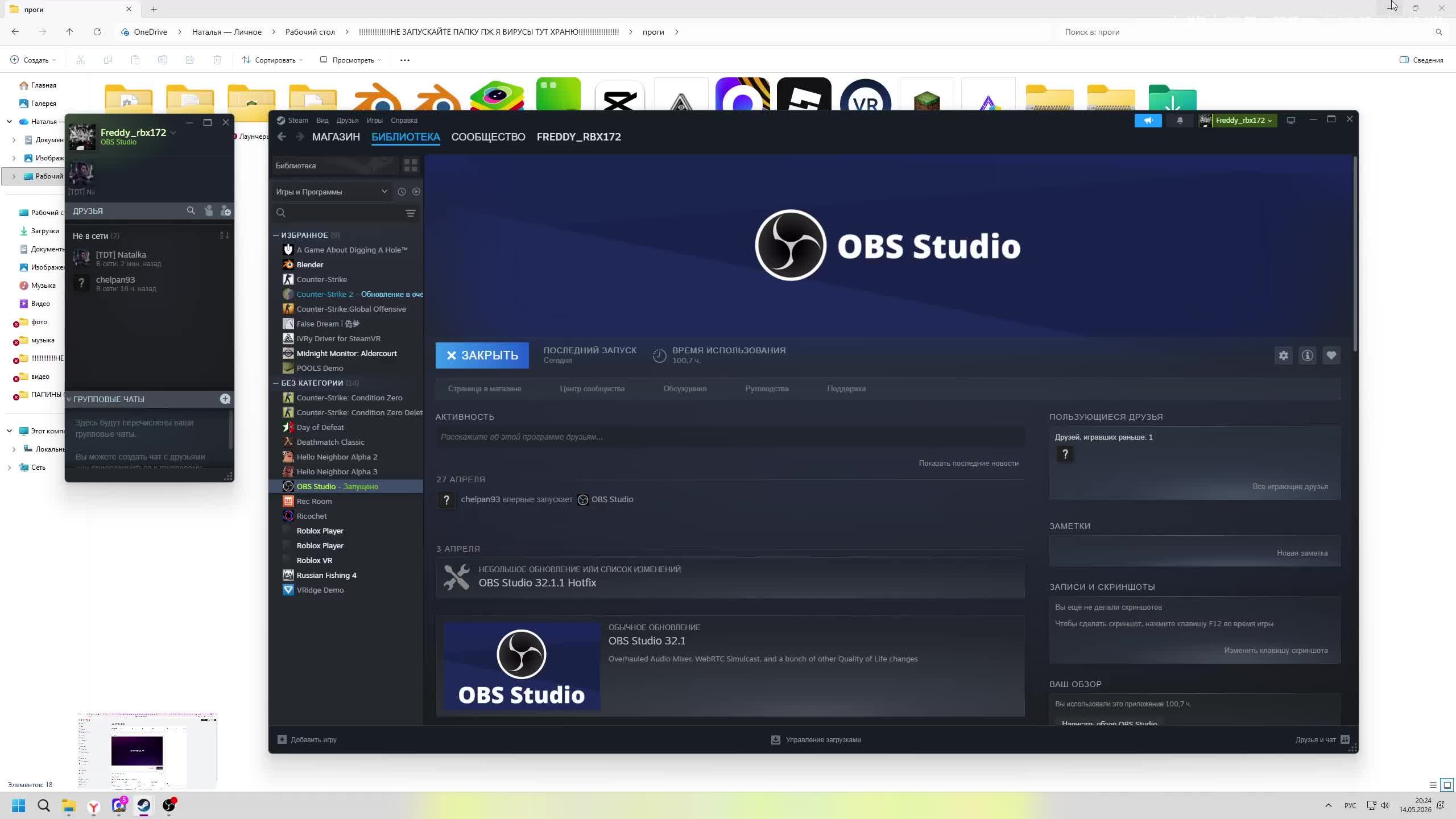Image resolution: width=1456 pixels, height=819 pixels.
Task: Click the Rec Room icon in library list
Action: click(288, 501)
